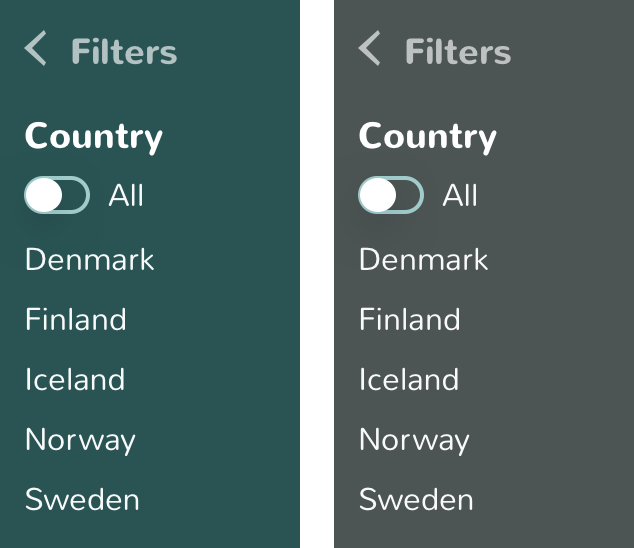Select Norway in the gray panel
Viewport: 634px width, 548px height.
tap(414, 440)
